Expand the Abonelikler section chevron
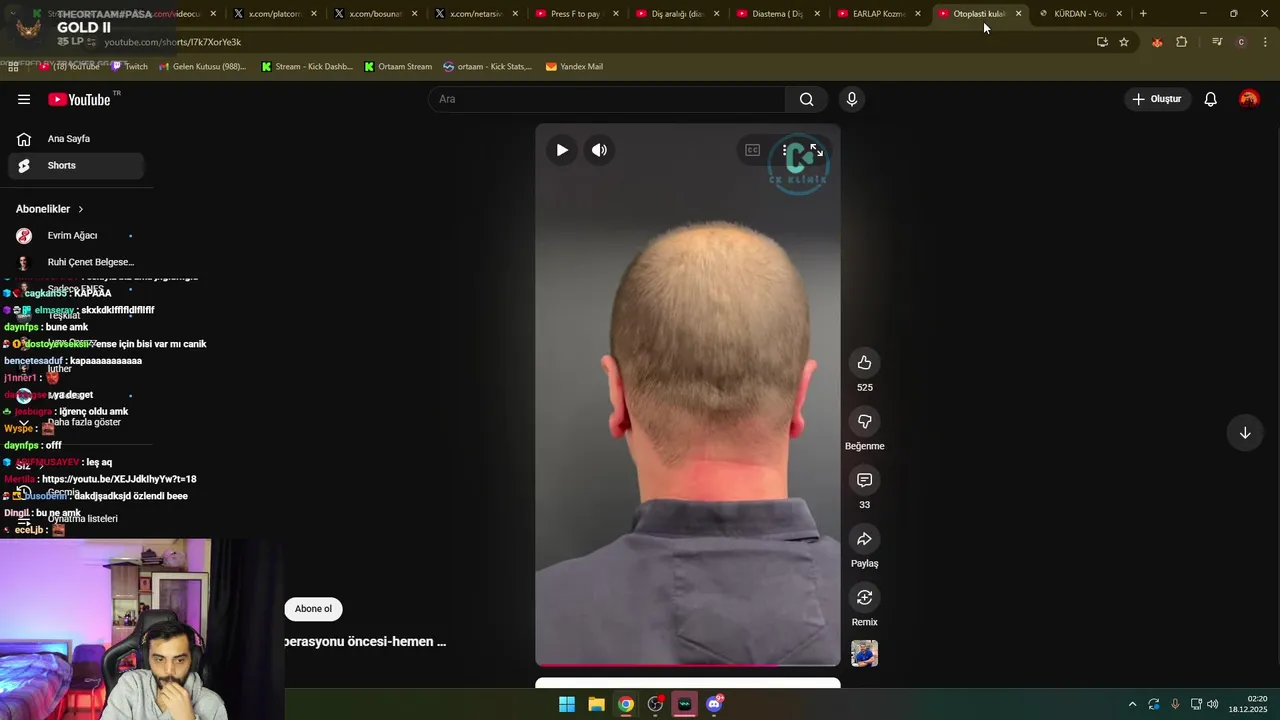The image size is (1280, 720). tap(81, 209)
